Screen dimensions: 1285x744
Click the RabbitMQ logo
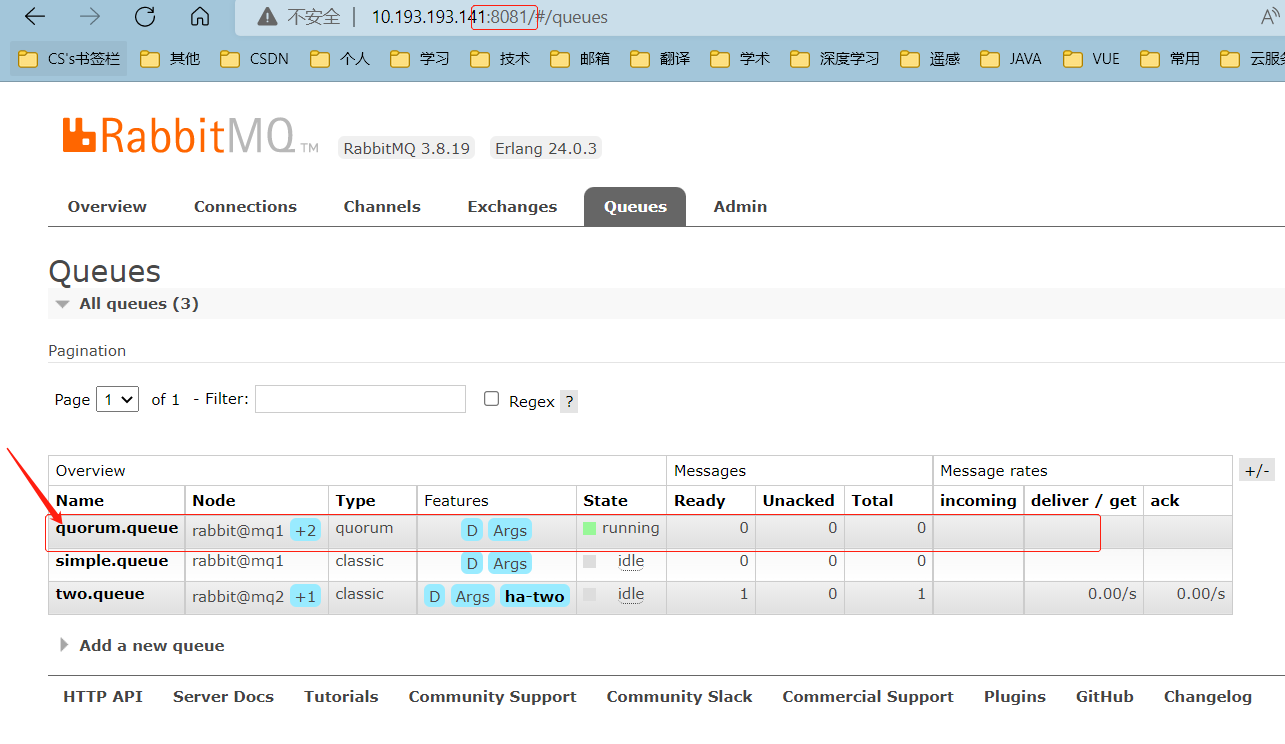(x=191, y=136)
